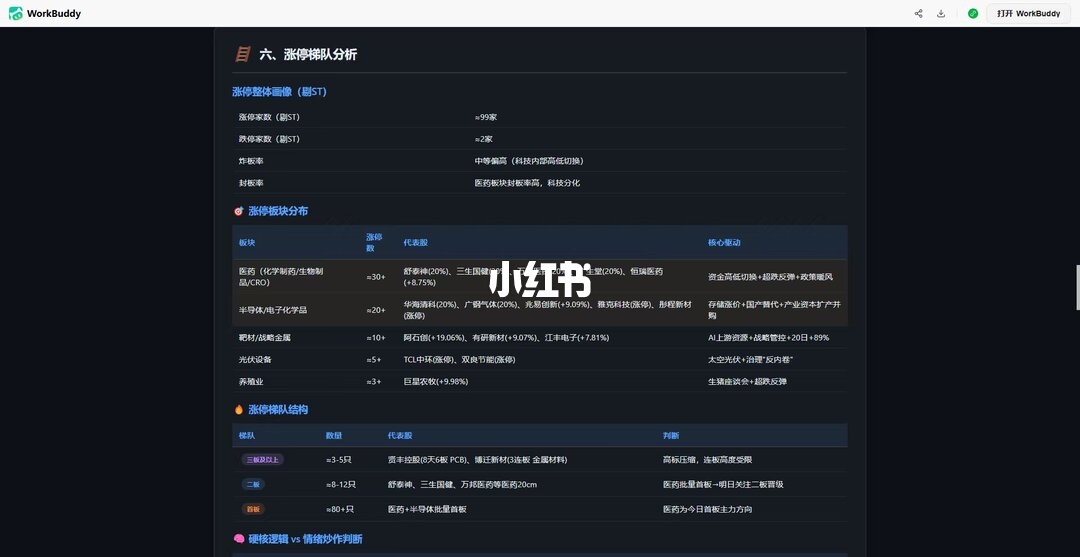Click the share icon in top bar
This screenshot has width=1080, height=557.
point(918,13)
